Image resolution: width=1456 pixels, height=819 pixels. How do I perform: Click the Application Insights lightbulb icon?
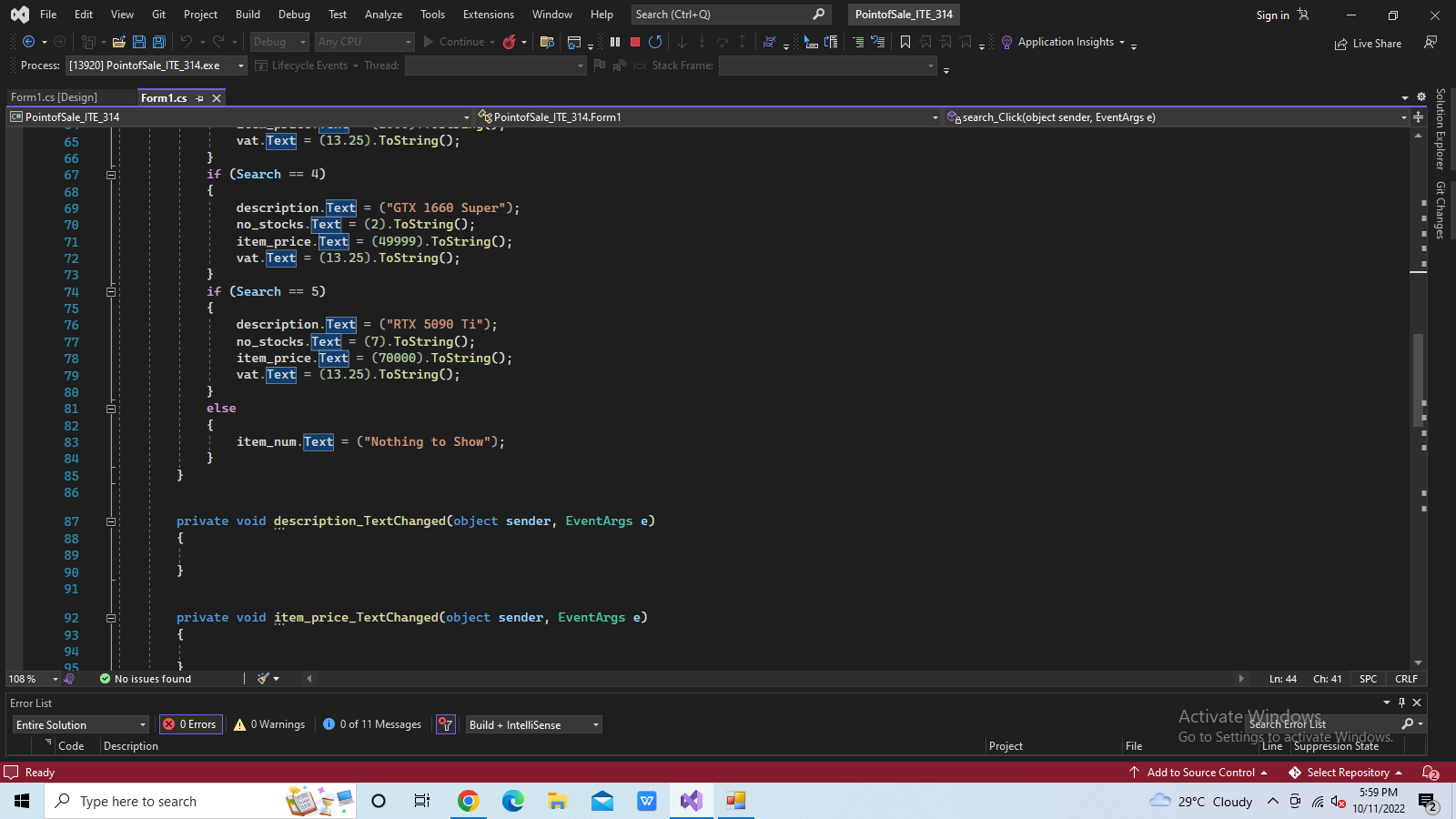pos(1006,42)
